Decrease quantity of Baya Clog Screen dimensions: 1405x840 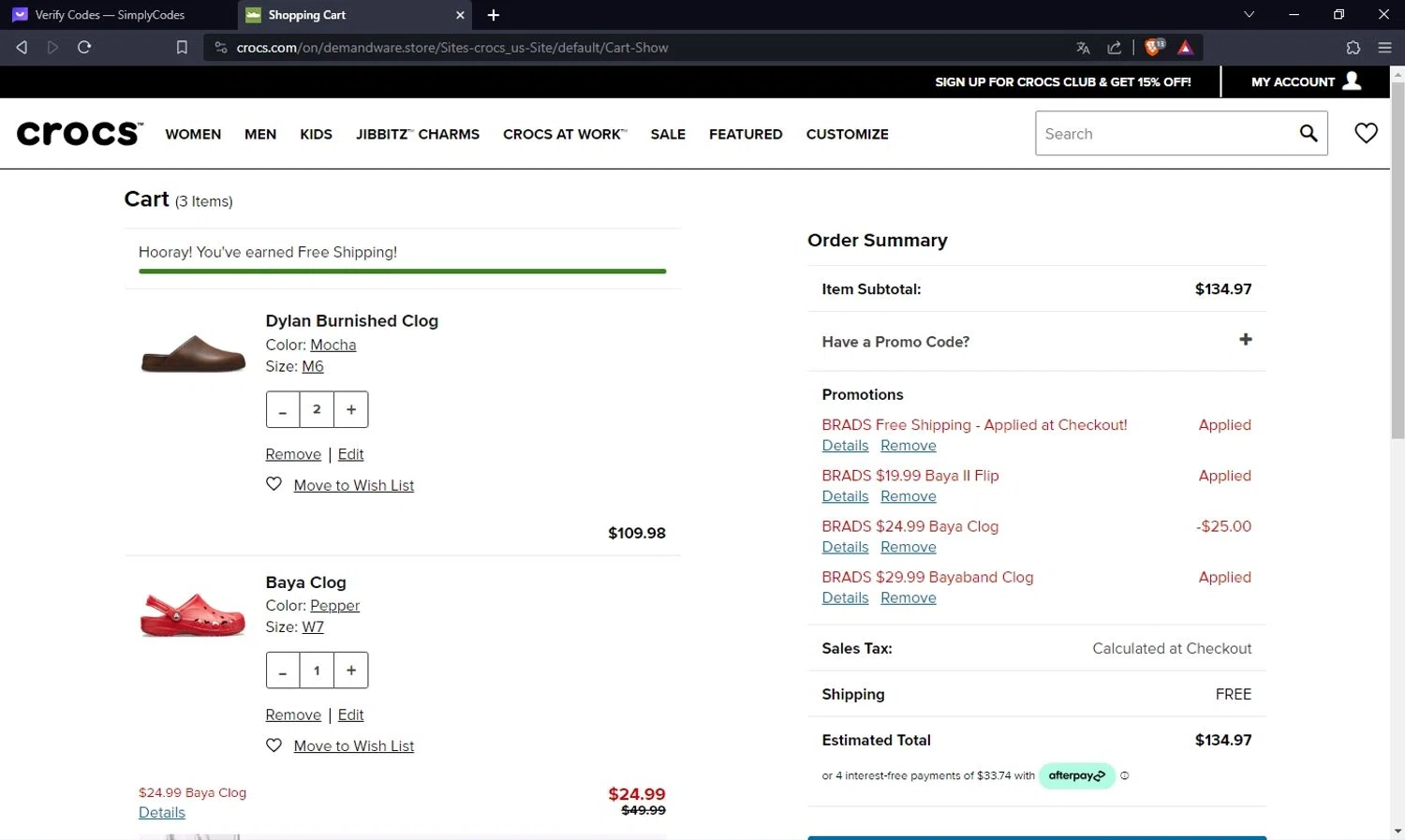click(x=283, y=671)
